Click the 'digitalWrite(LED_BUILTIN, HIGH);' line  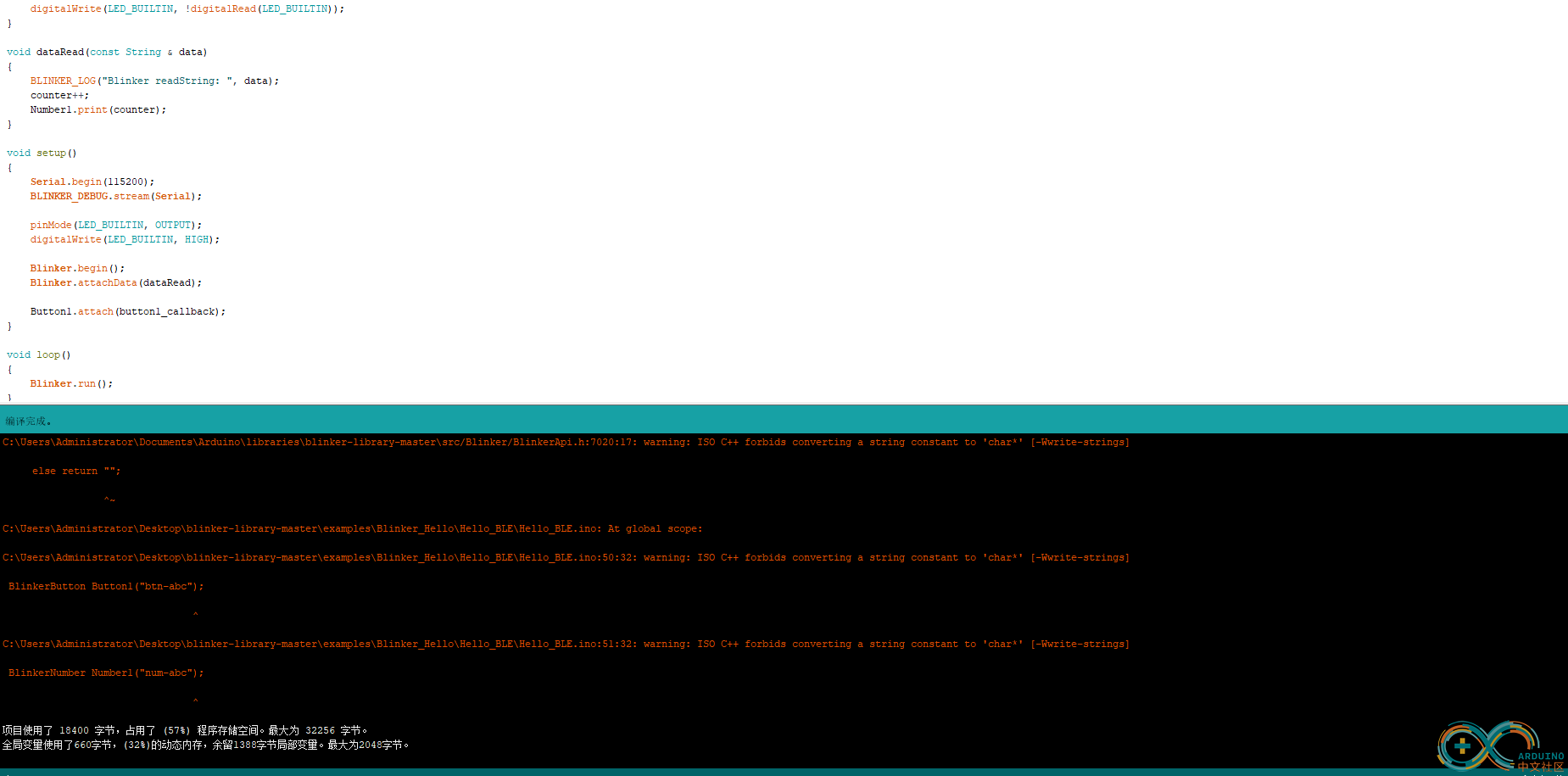[125, 239]
